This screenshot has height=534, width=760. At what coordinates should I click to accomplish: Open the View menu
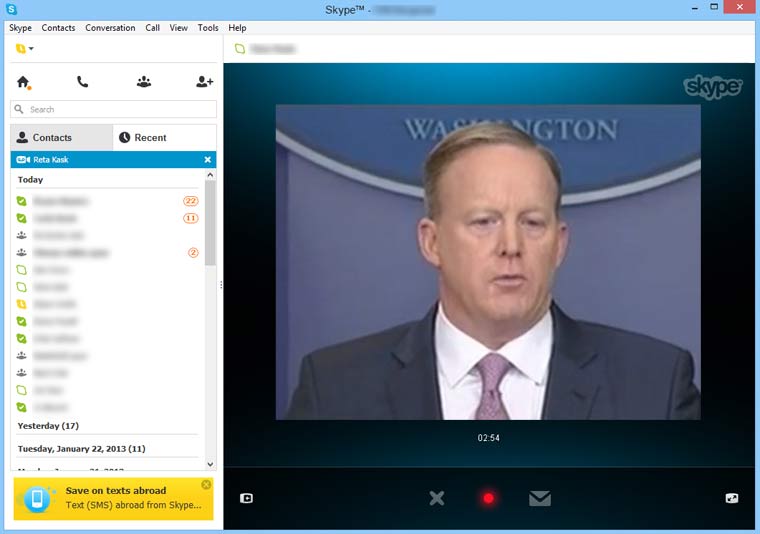(x=178, y=28)
